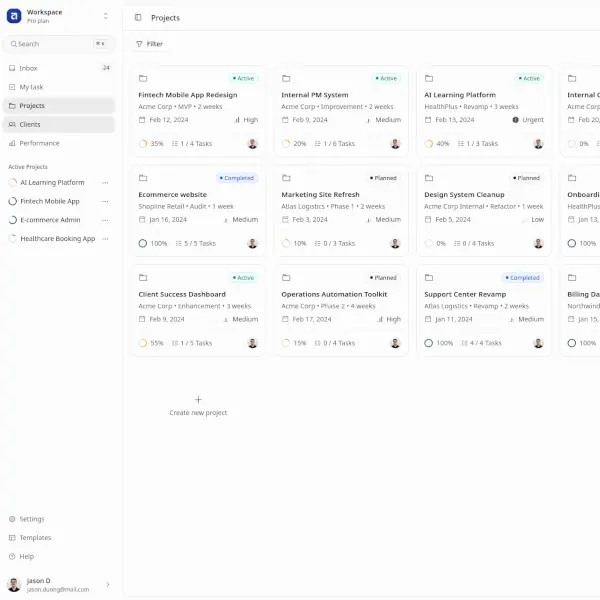
Task: Click folder icon on Operations Automation Toolkit card
Action: pyautogui.click(x=286, y=277)
